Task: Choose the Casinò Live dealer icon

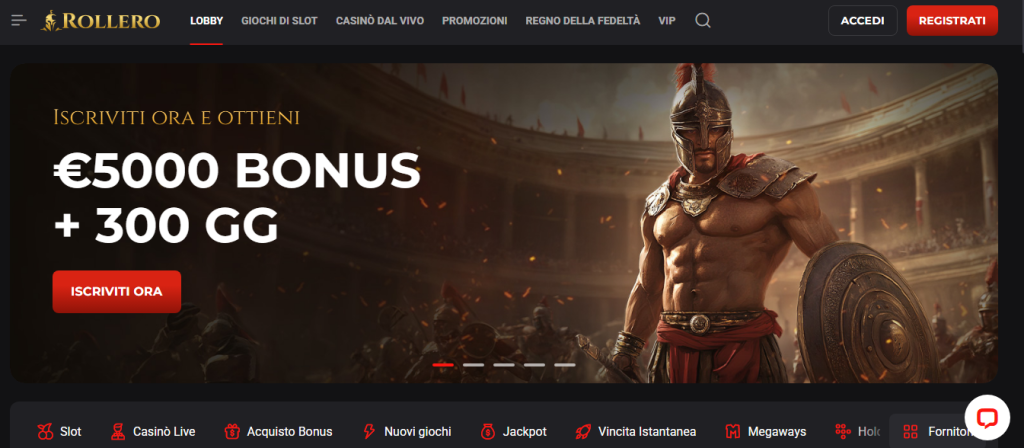Action: pyautogui.click(x=118, y=431)
